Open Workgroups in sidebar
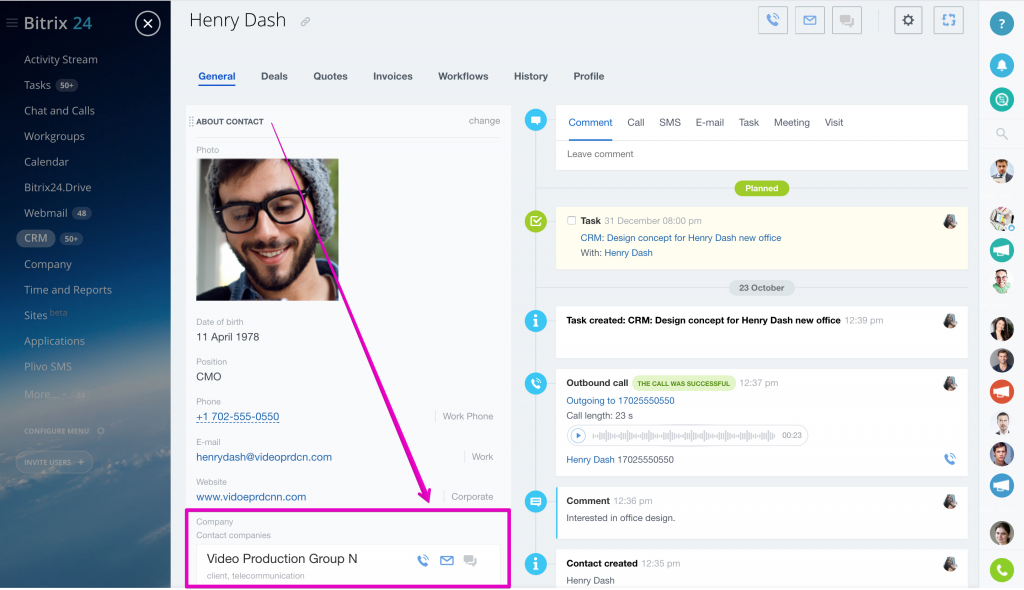Viewport: 1024px width, 590px height. tap(54, 136)
